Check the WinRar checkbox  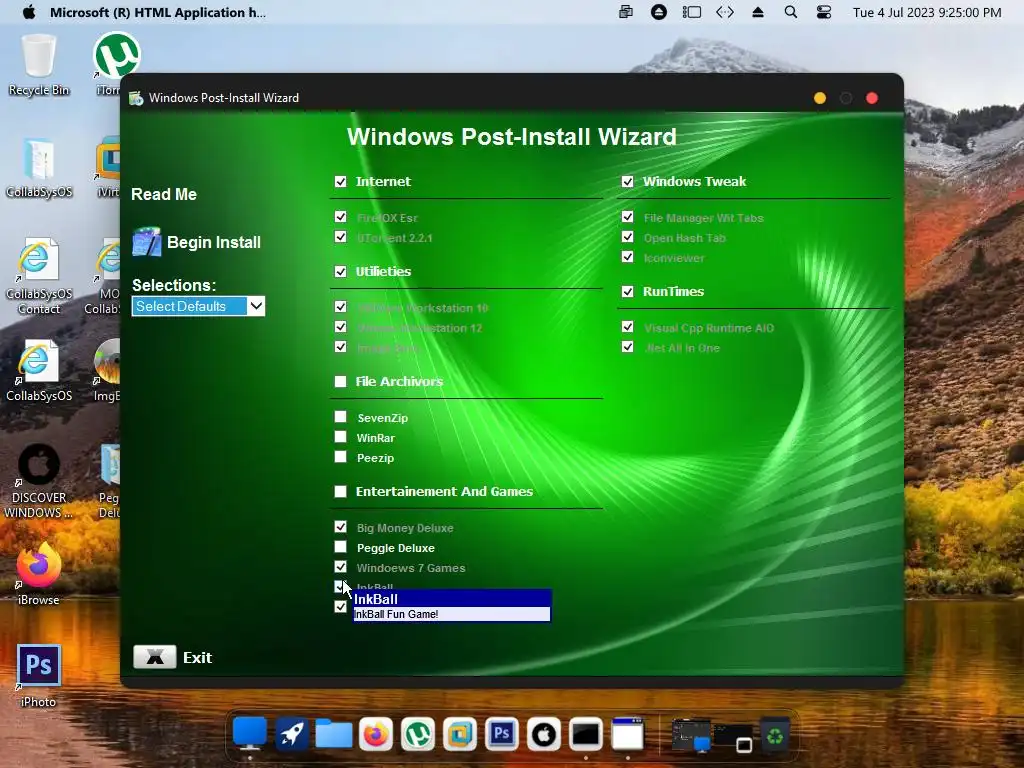point(340,437)
